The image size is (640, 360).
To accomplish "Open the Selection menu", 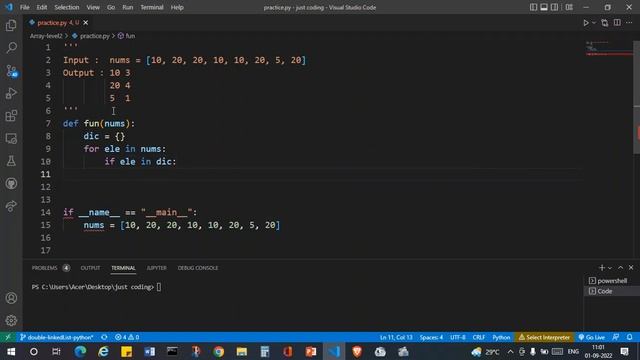I will [x=67, y=7].
